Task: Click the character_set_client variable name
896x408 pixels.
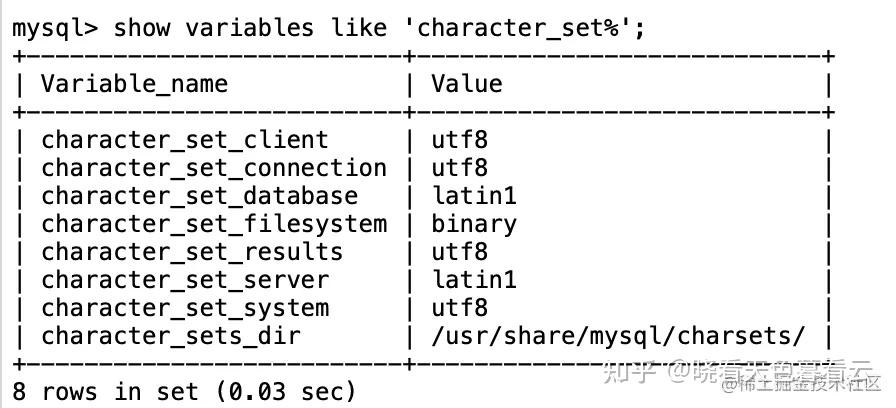Action: 185,141
